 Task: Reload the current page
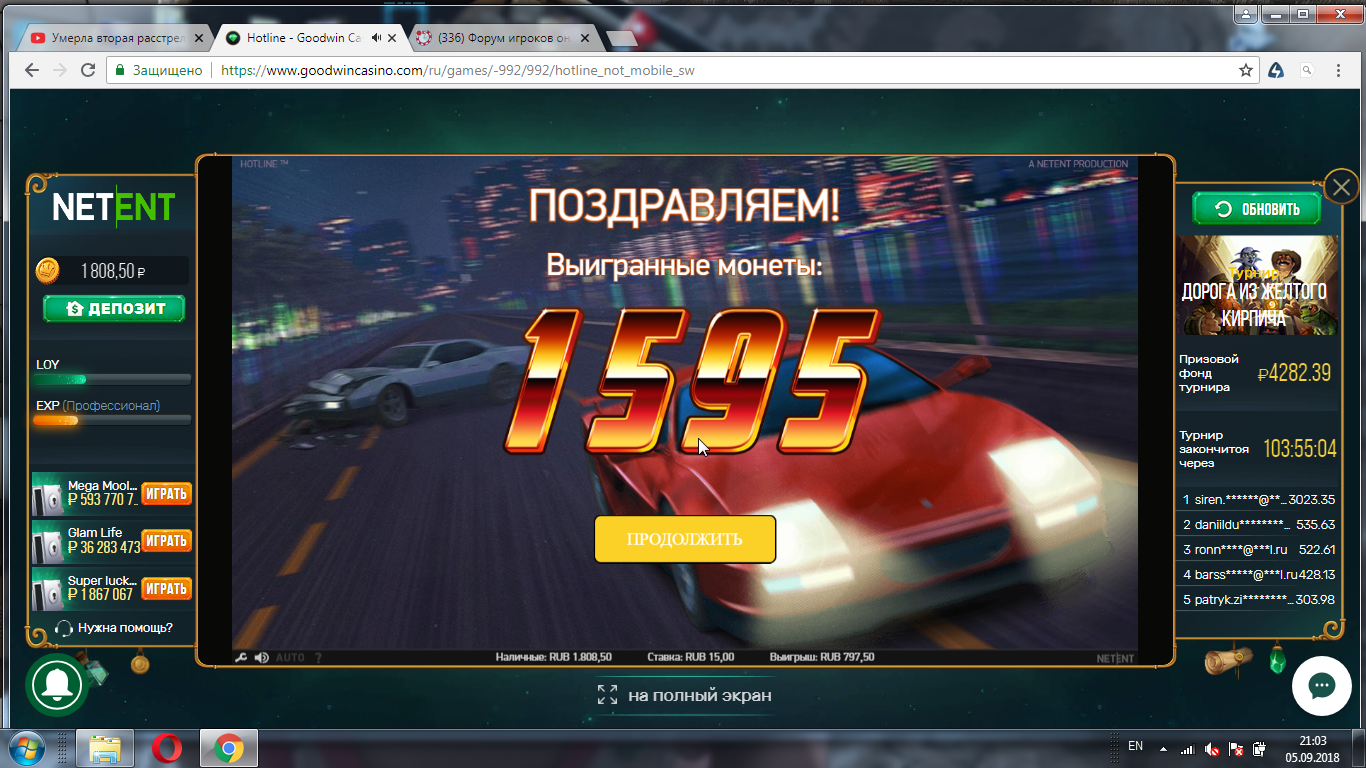[x=88, y=70]
